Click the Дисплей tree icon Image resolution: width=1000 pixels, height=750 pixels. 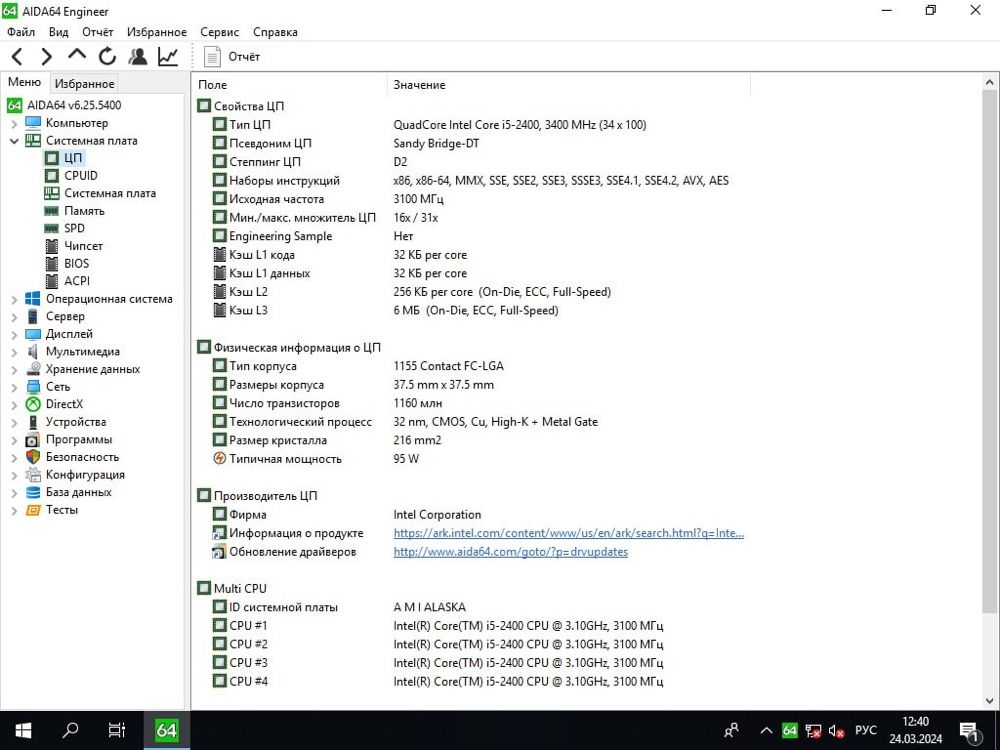click(33, 334)
